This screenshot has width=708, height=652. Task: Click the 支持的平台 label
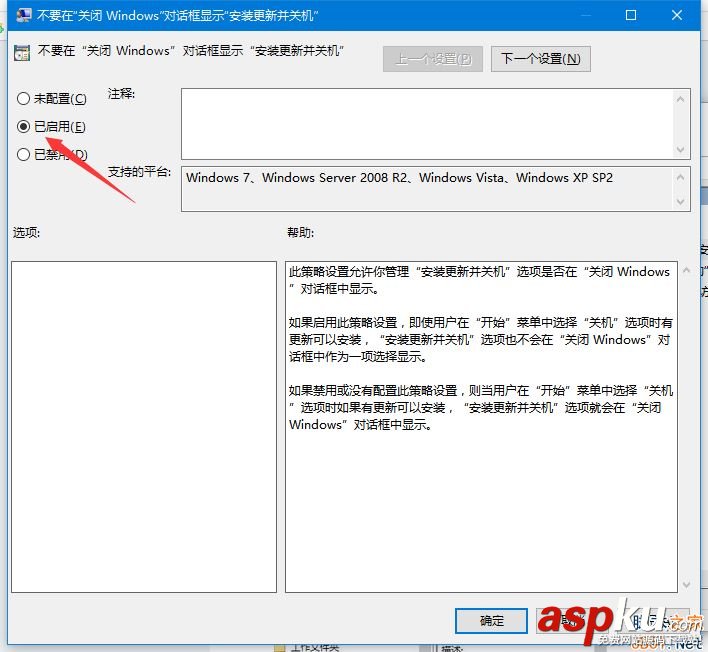(139, 172)
